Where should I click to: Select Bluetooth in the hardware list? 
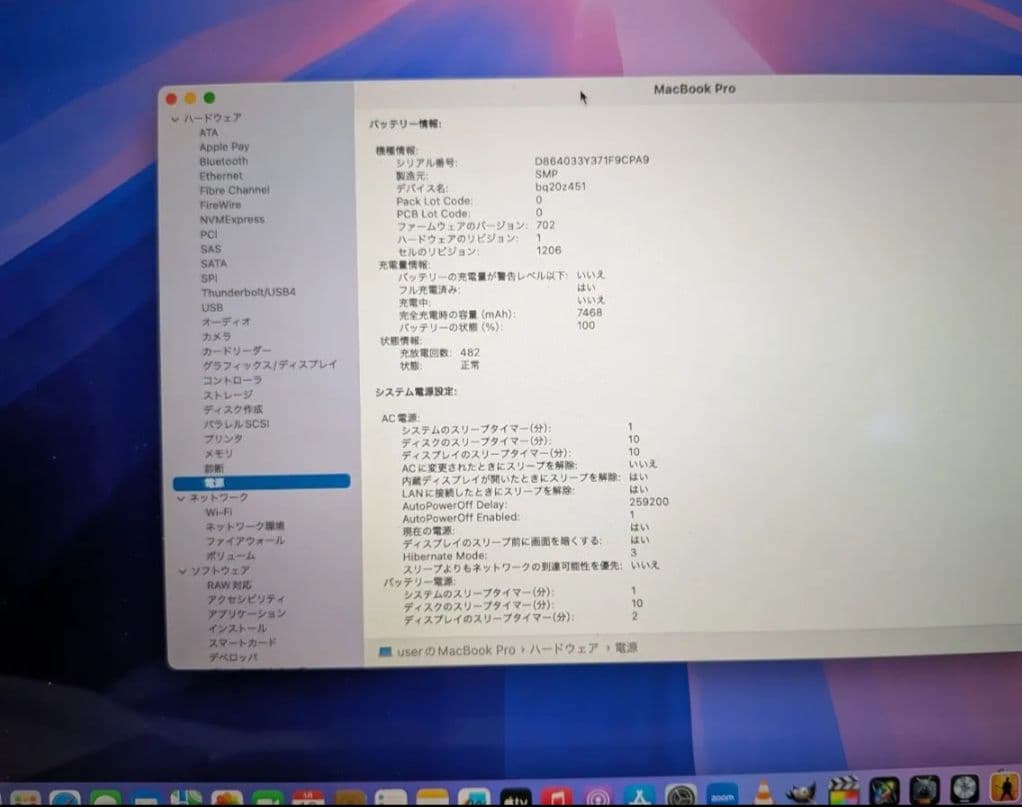tap(222, 161)
